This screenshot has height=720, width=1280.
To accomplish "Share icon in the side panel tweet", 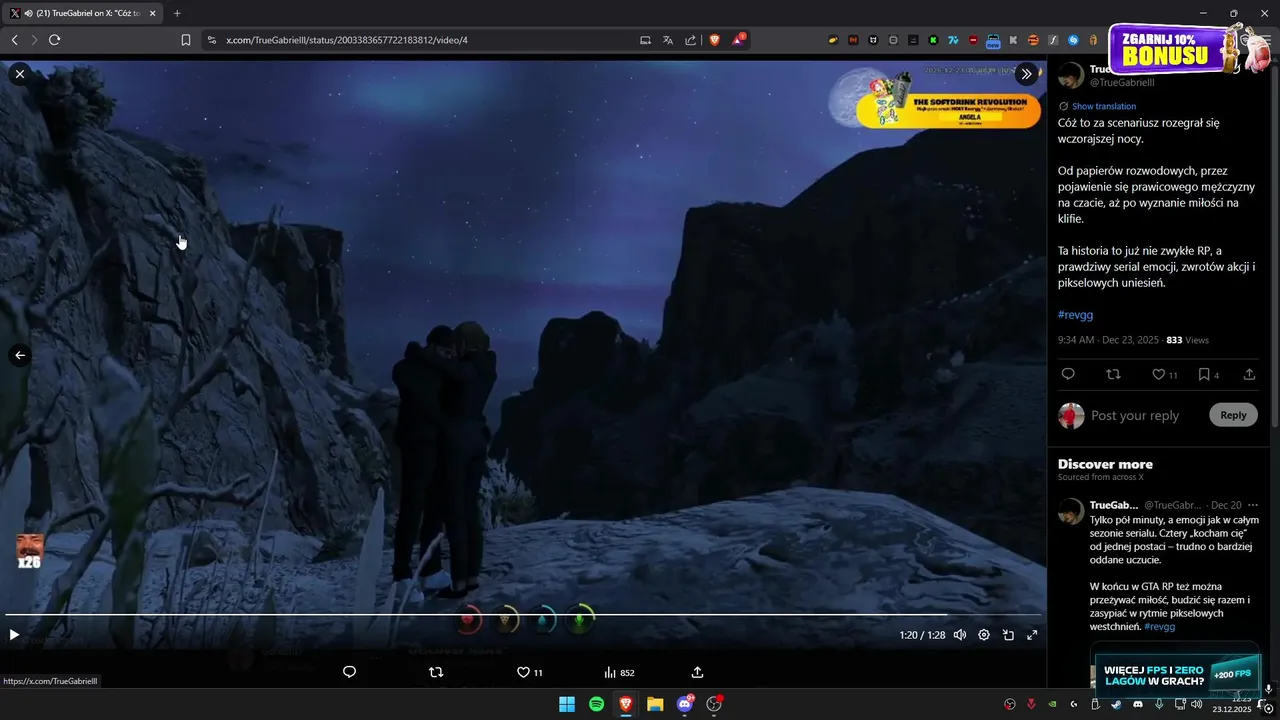I will coord(1249,374).
